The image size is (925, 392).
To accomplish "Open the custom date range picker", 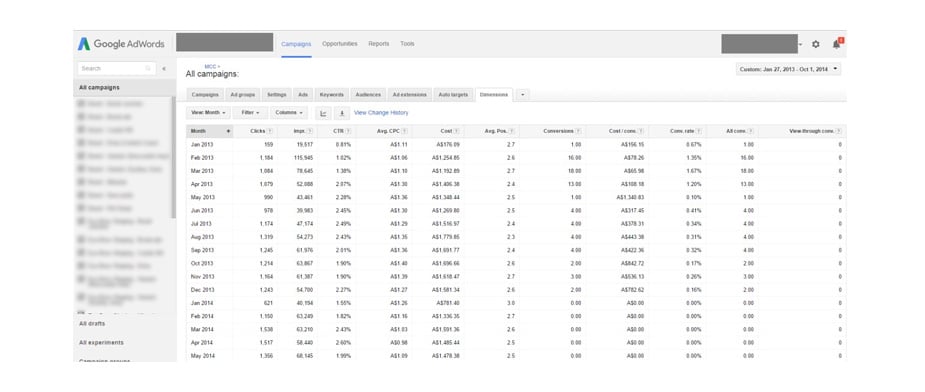I will pyautogui.click(x=789, y=69).
